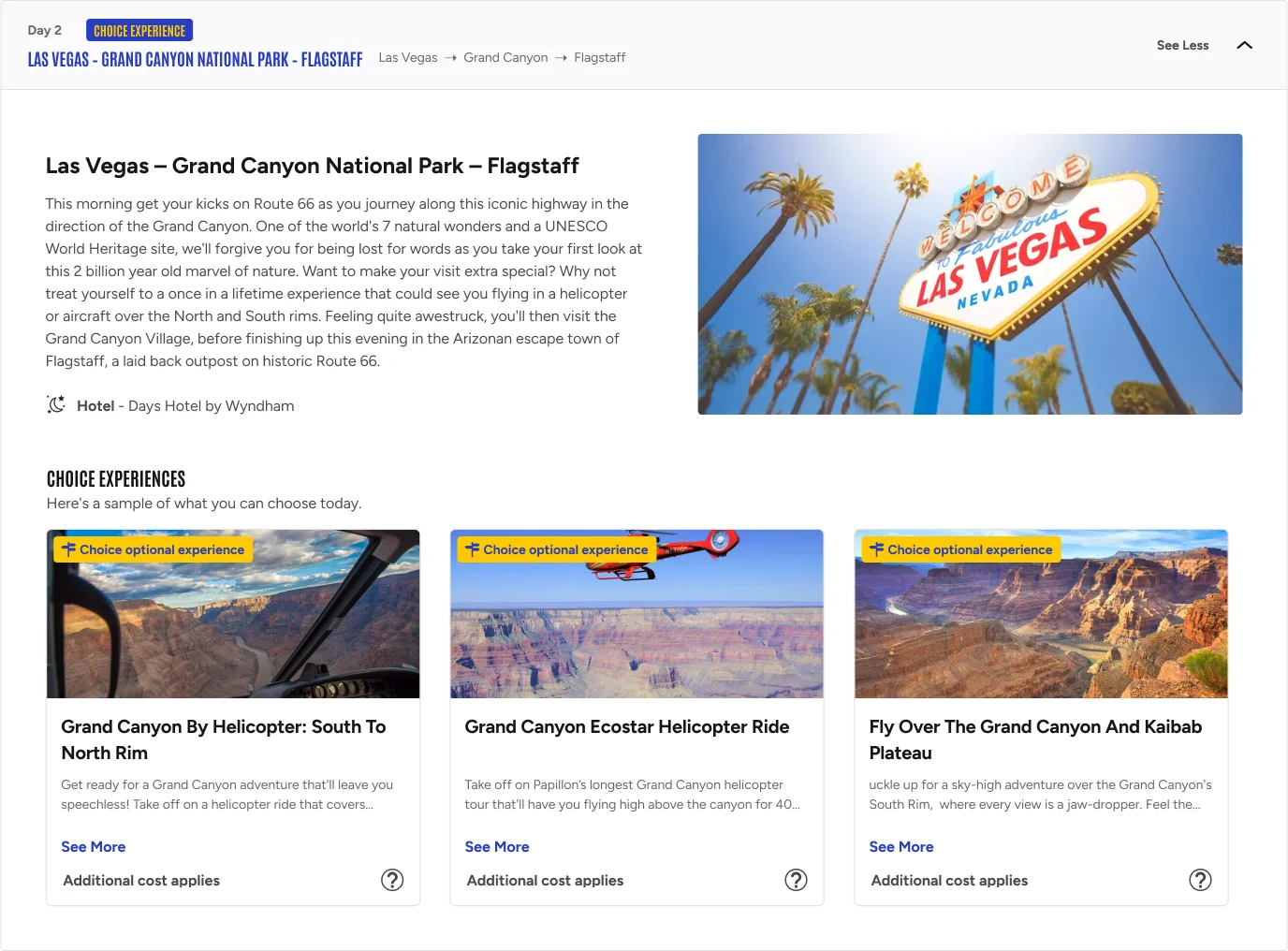Screen dimensions: 1288x951
Task: Open cost help icon on South To North Rim card
Action: (392, 880)
